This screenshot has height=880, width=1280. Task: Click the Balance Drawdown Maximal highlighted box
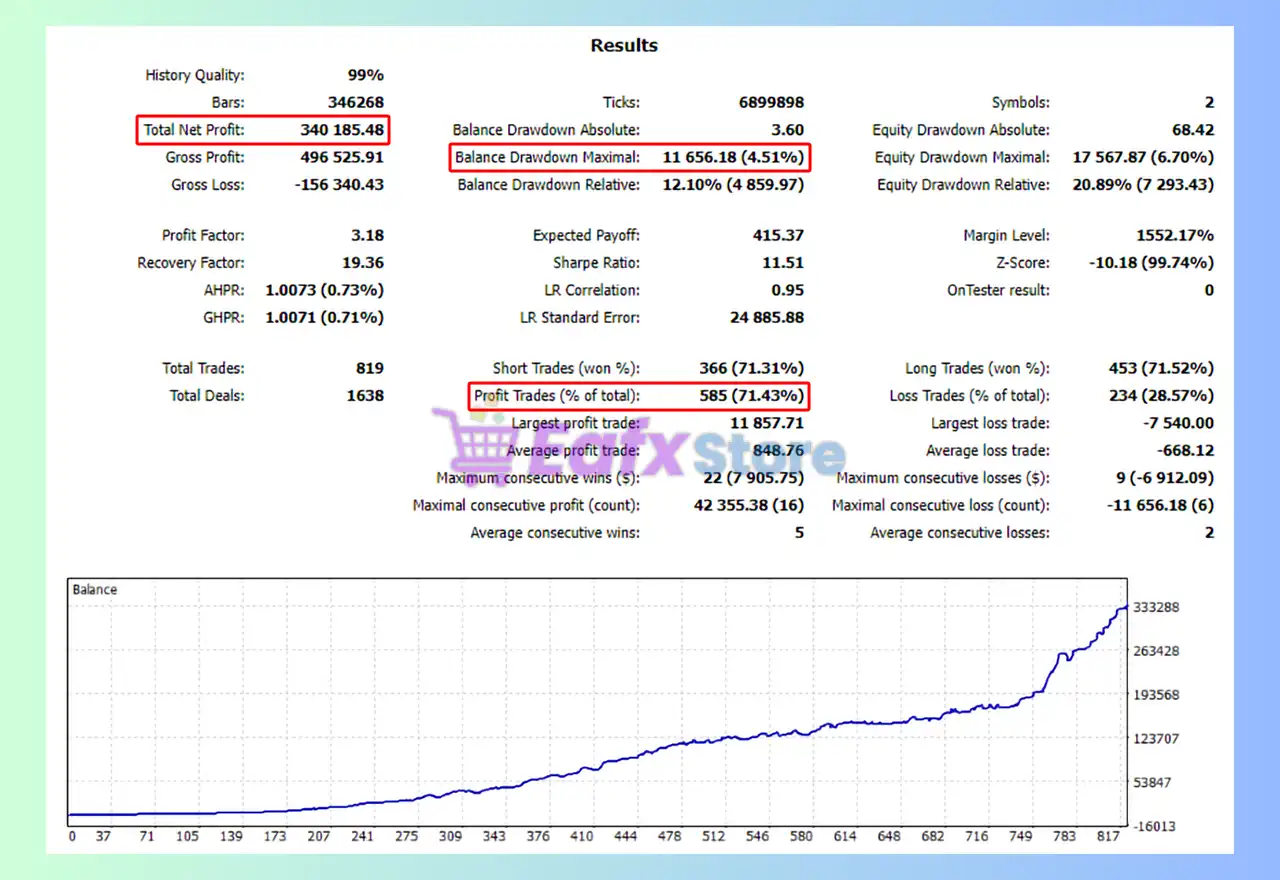click(628, 157)
